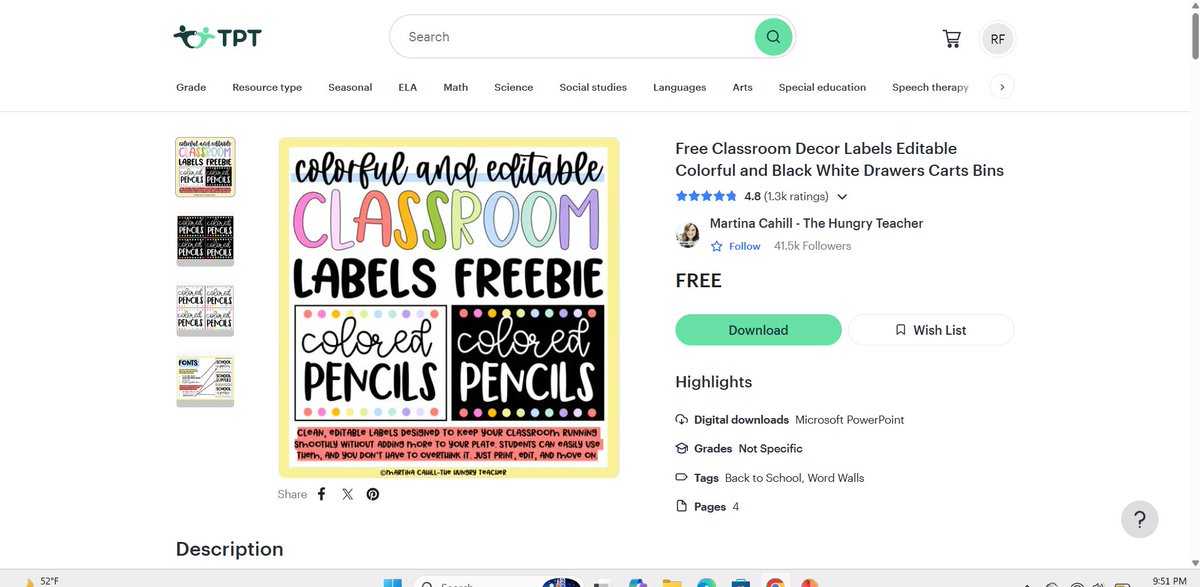Click the five-star rating icons
The image size is (1200, 587).
pos(707,196)
